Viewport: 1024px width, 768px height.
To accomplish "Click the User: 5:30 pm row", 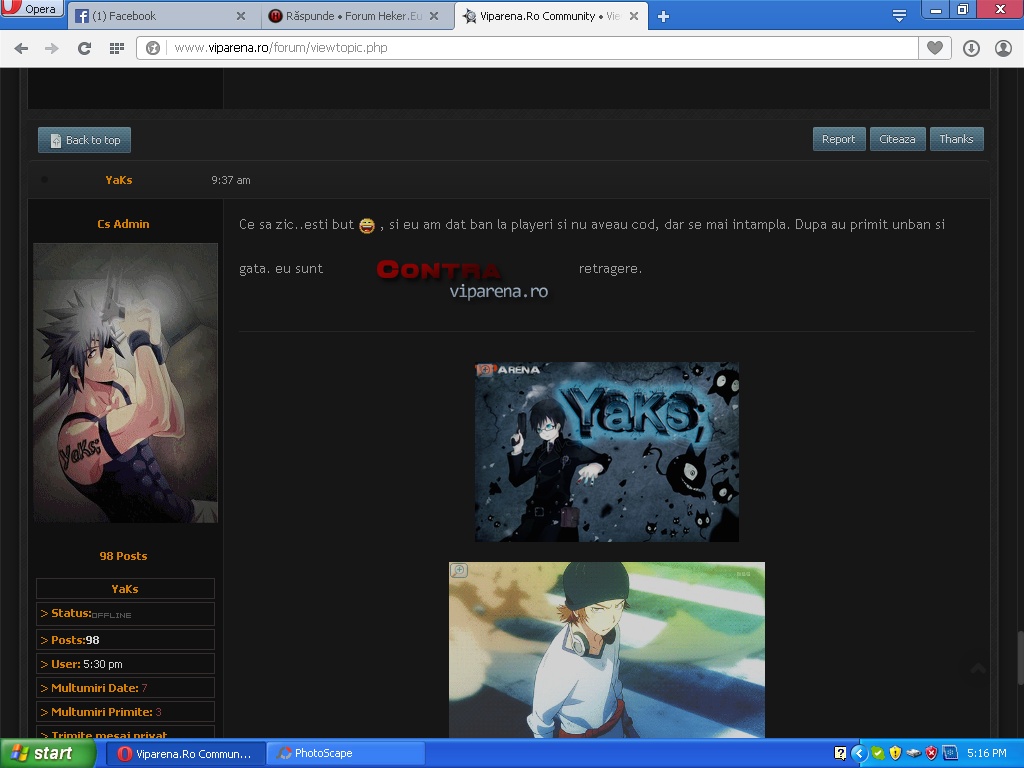I will coord(125,664).
